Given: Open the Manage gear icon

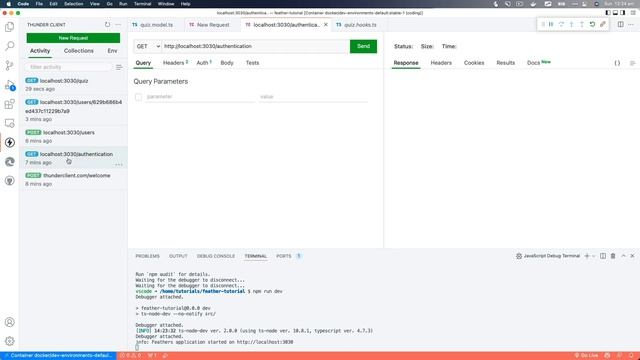Looking at the screenshot, I should pyautogui.click(x=9, y=341).
